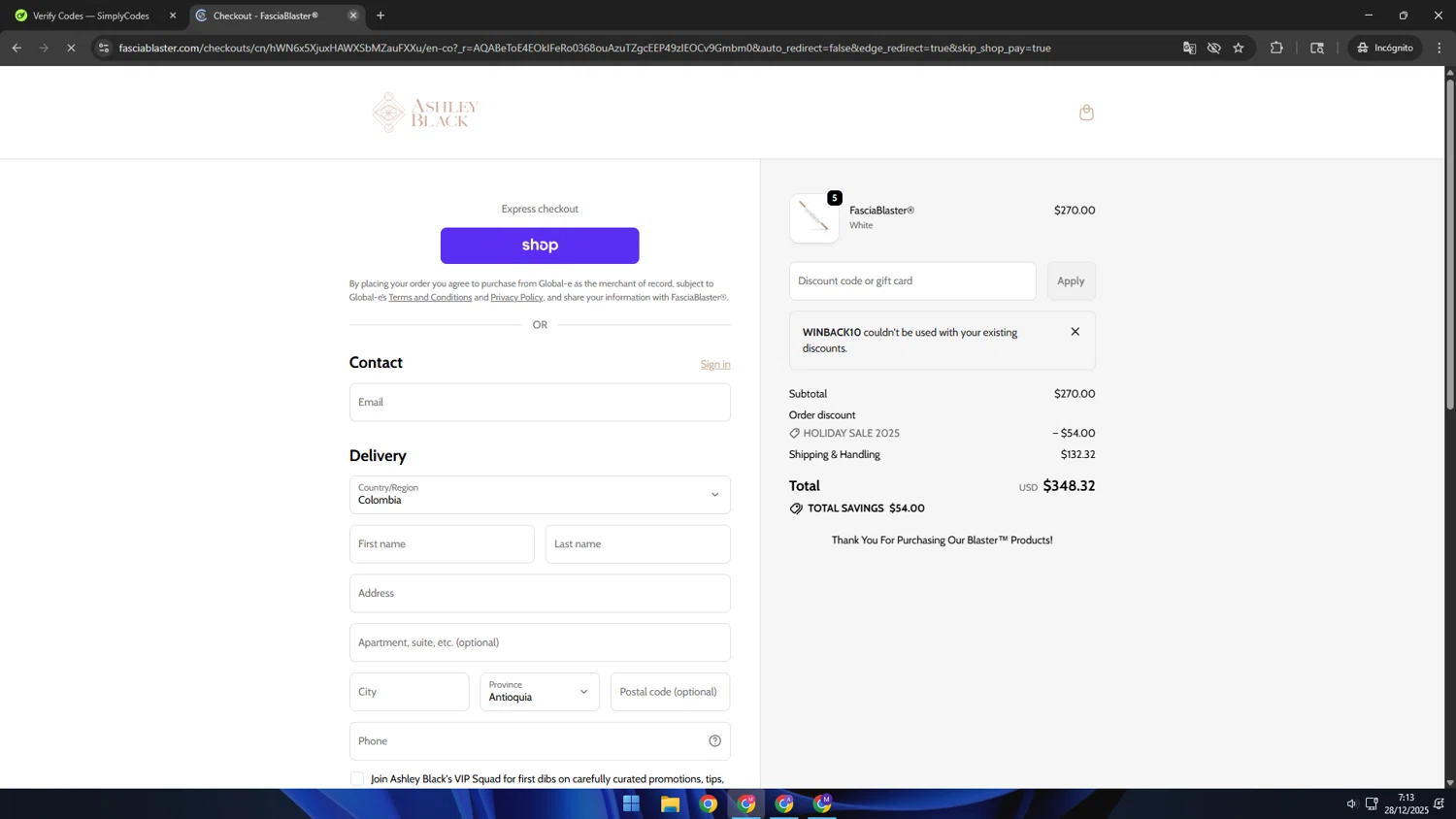The width and height of the screenshot is (1456, 819).
Task: Click the Incógnito profile indicator
Action: (1386, 48)
